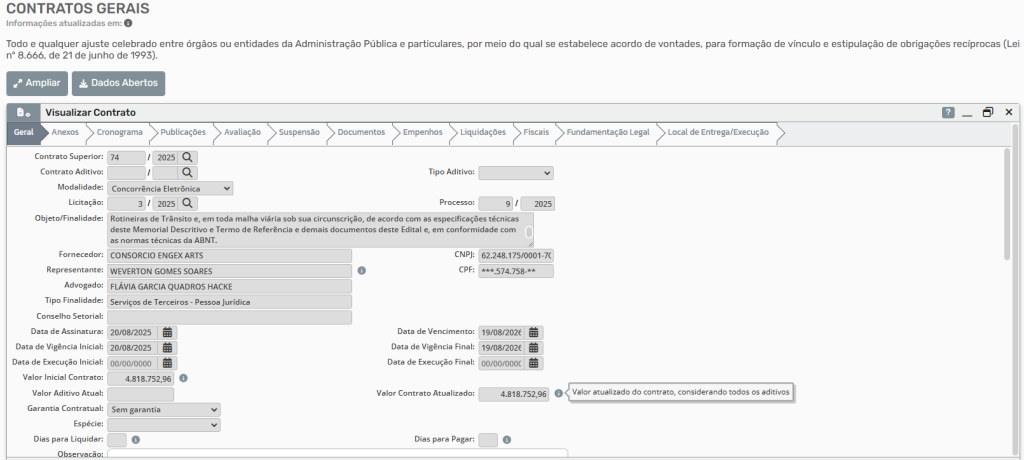Click info icon beside Informações atualizadas em
Screen dimensions: 1024x460
[129, 23]
